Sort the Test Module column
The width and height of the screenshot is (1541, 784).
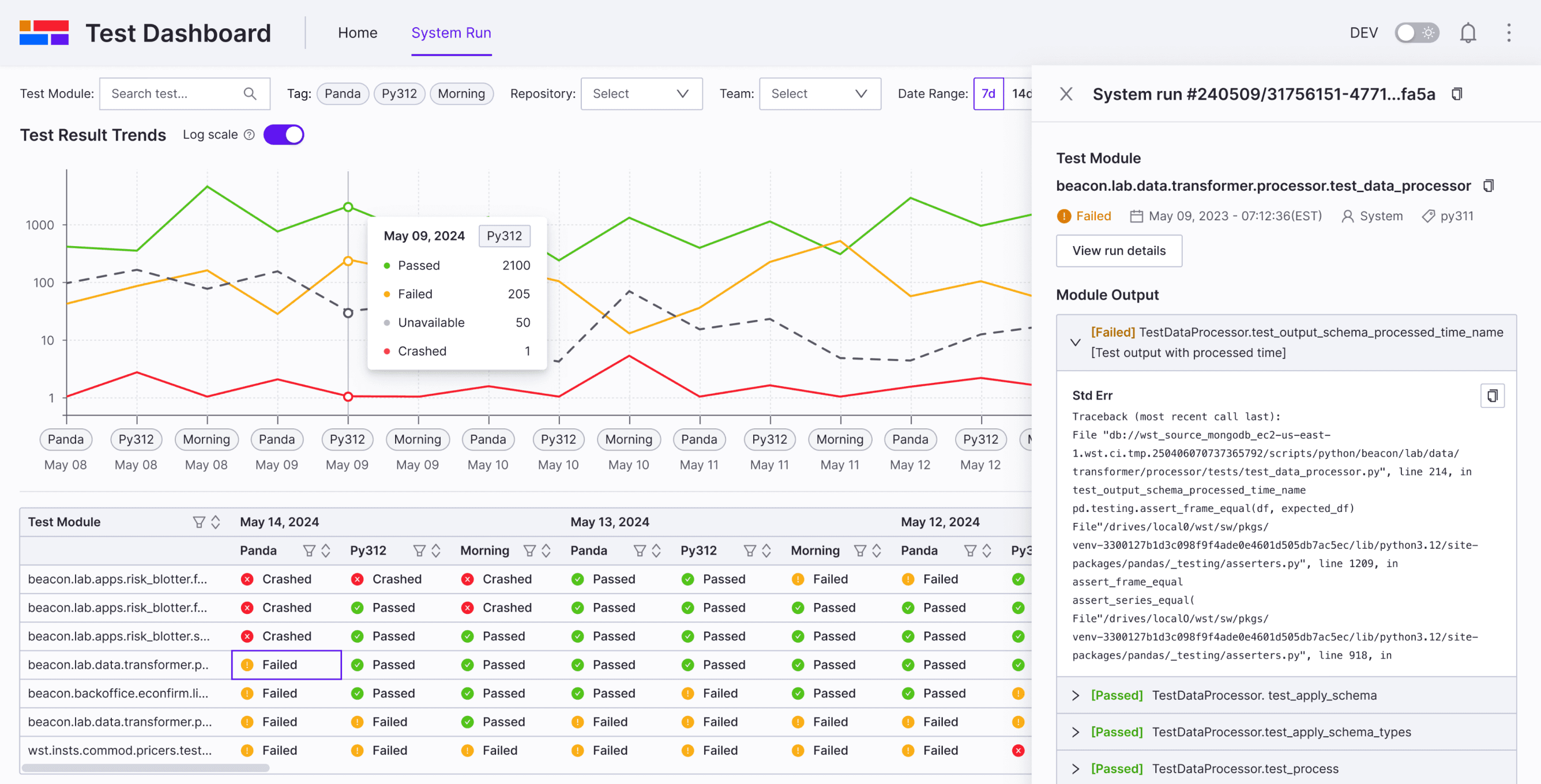(x=216, y=522)
